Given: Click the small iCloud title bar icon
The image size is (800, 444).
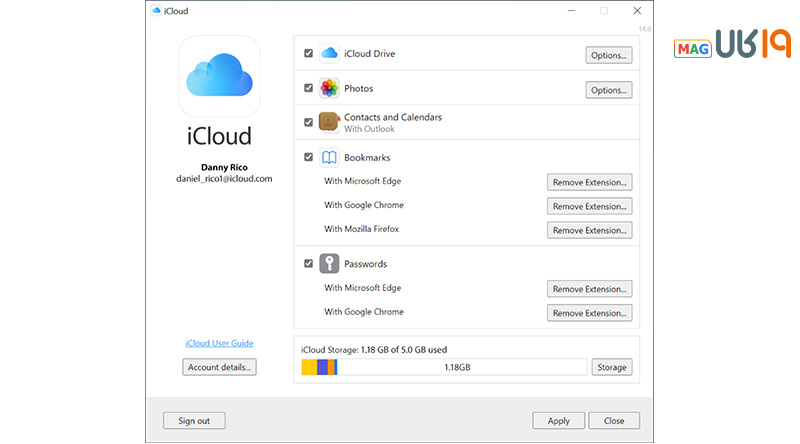Looking at the screenshot, I should [x=156, y=11].
